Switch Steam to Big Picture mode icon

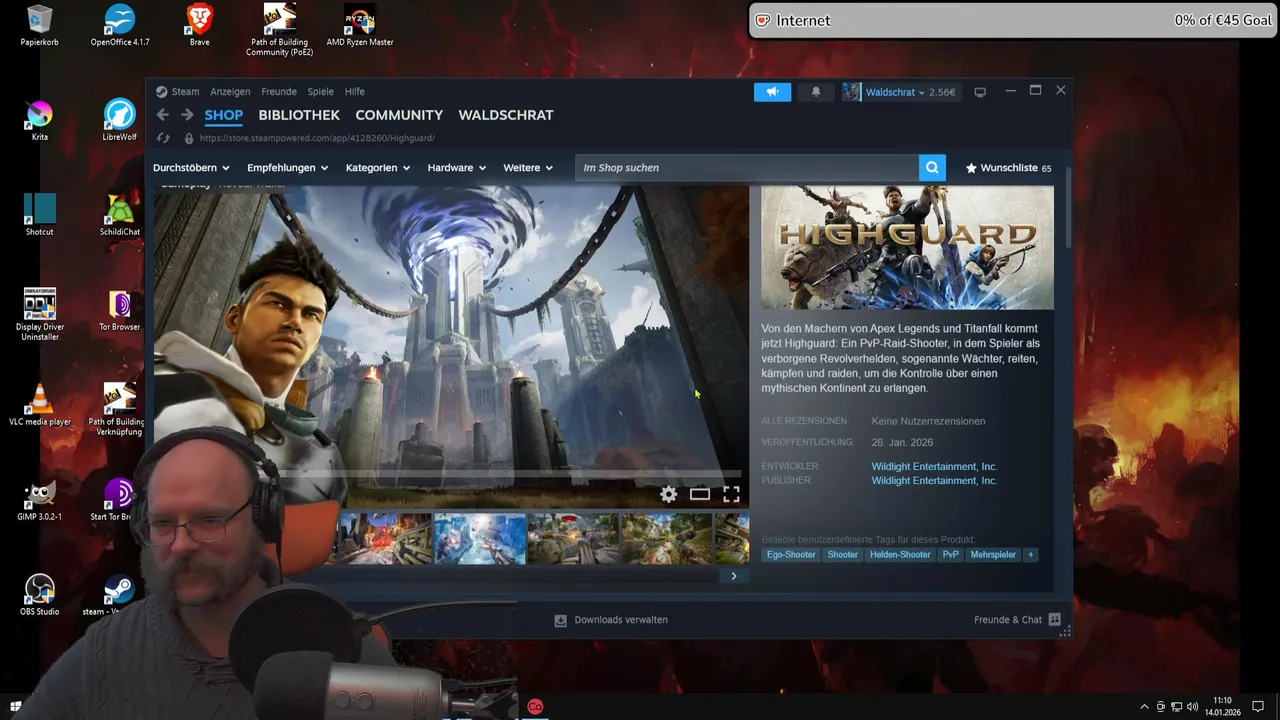point(980,92)
